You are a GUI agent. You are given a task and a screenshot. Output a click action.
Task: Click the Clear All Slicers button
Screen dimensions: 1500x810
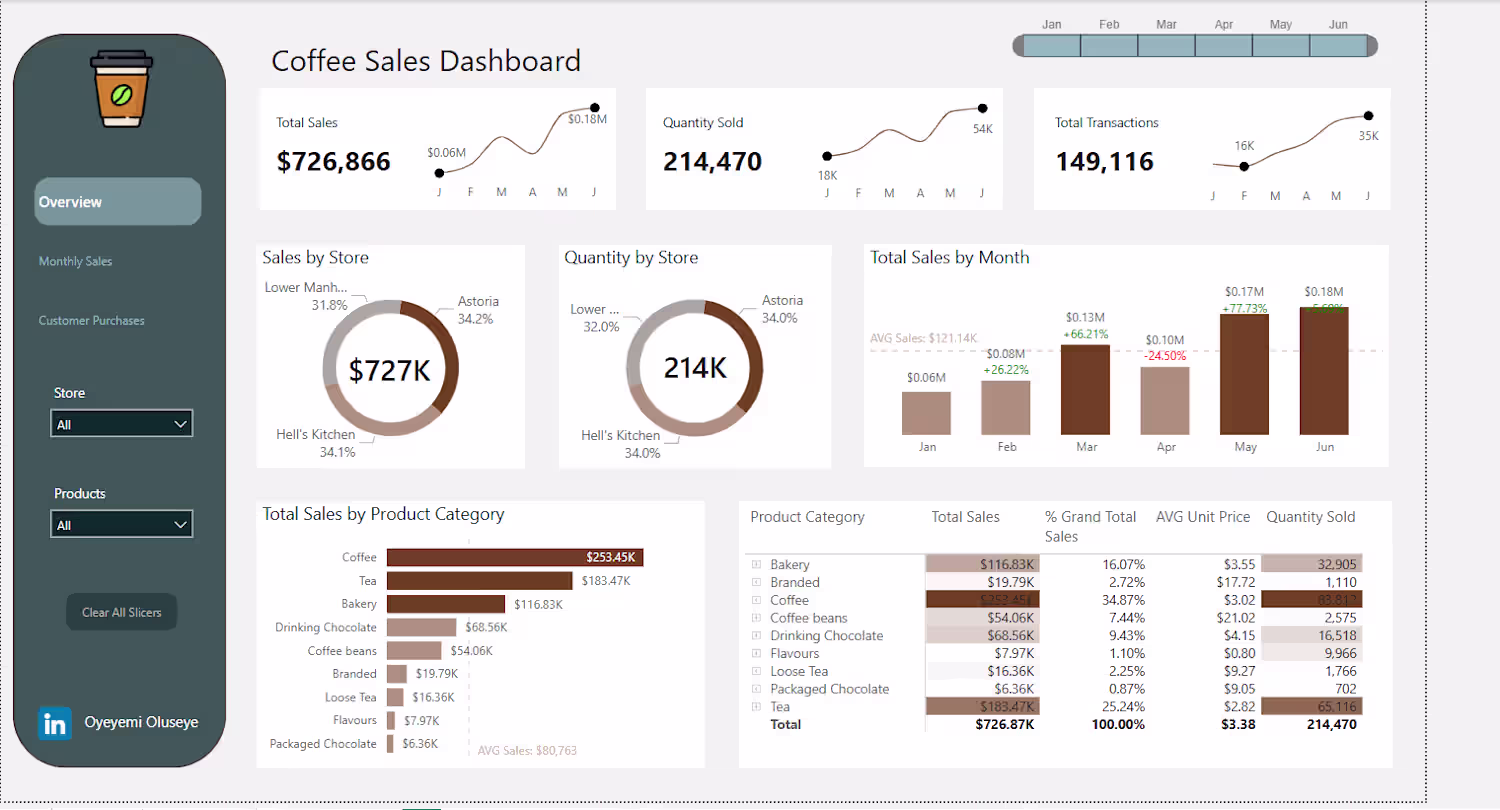[x=121, y=612]
